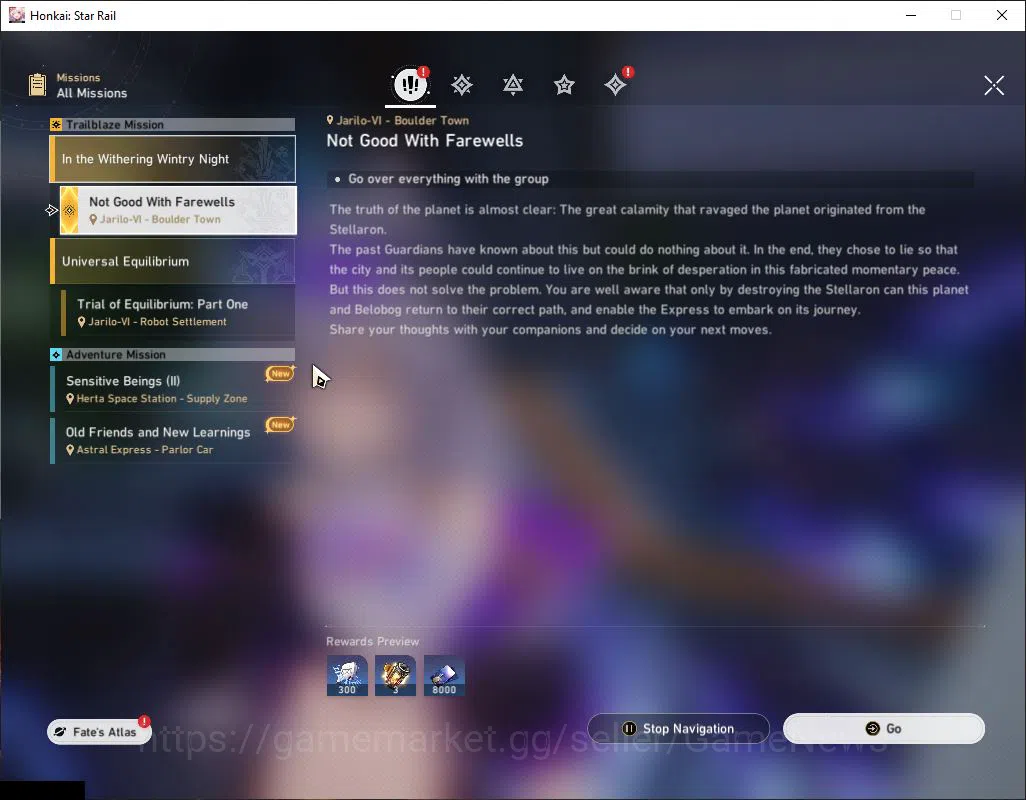Switch to the triangle Companion Mission filter tab
This screenshot has height=800, width=1026.
point(513,85)
